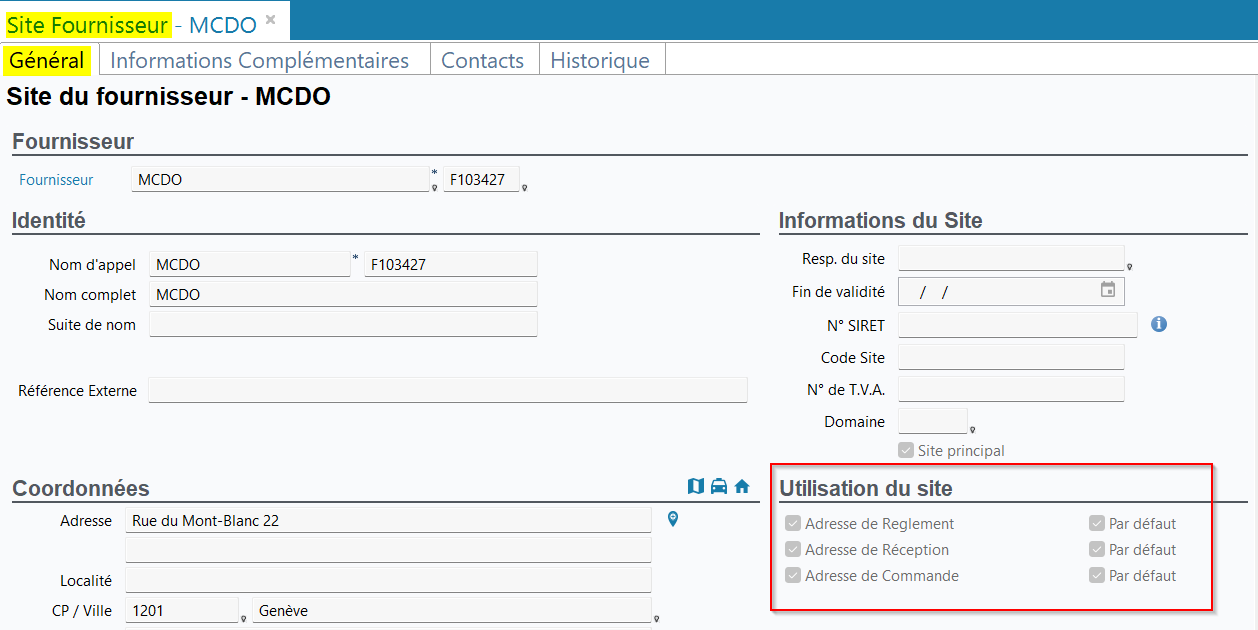This screenshot has width=1258, height=630.
Task: Toggle Adresse de Réception checkbox
Action: 793,549
